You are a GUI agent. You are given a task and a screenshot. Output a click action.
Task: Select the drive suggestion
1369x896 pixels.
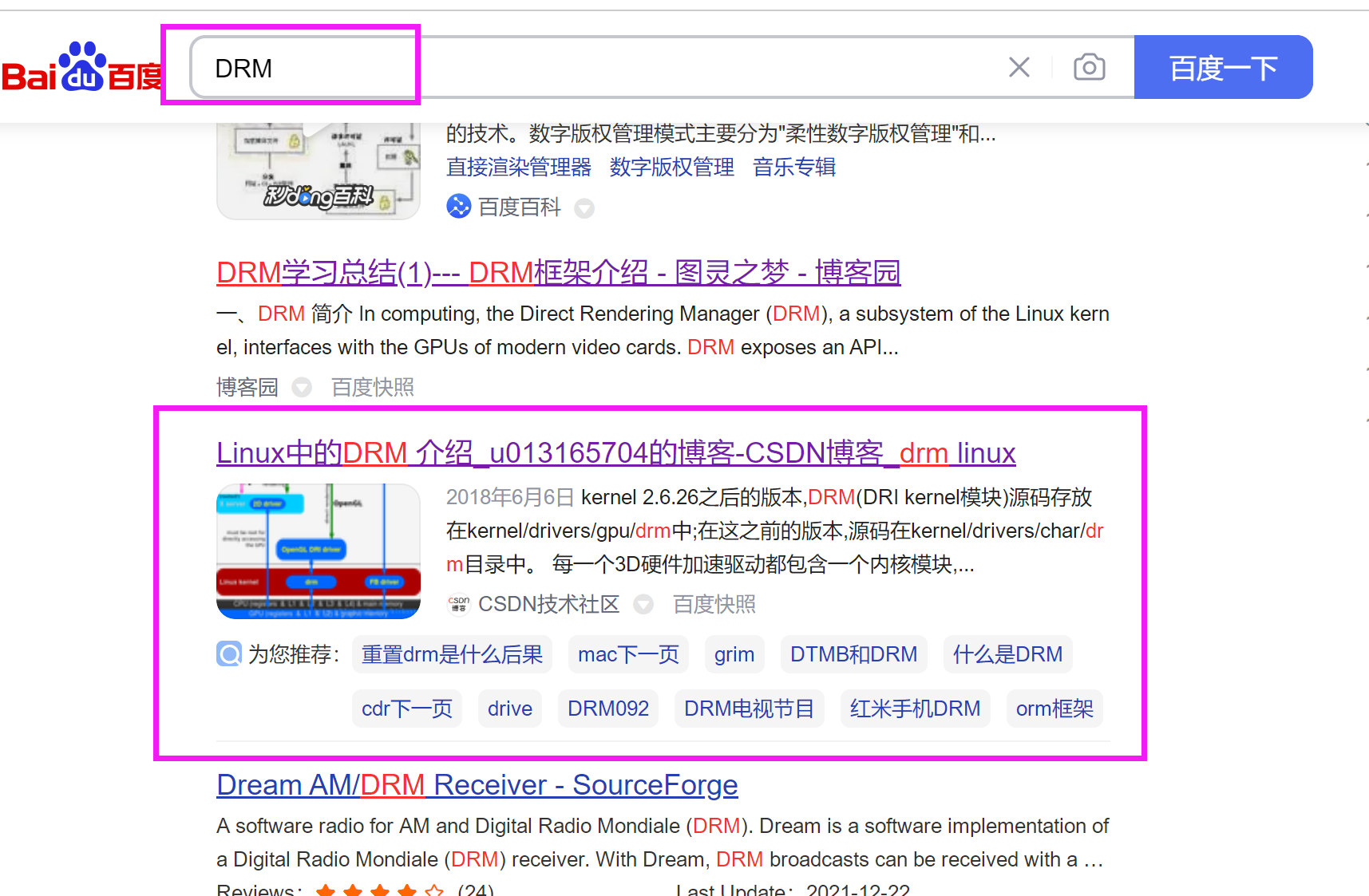(x=510, y=709)
